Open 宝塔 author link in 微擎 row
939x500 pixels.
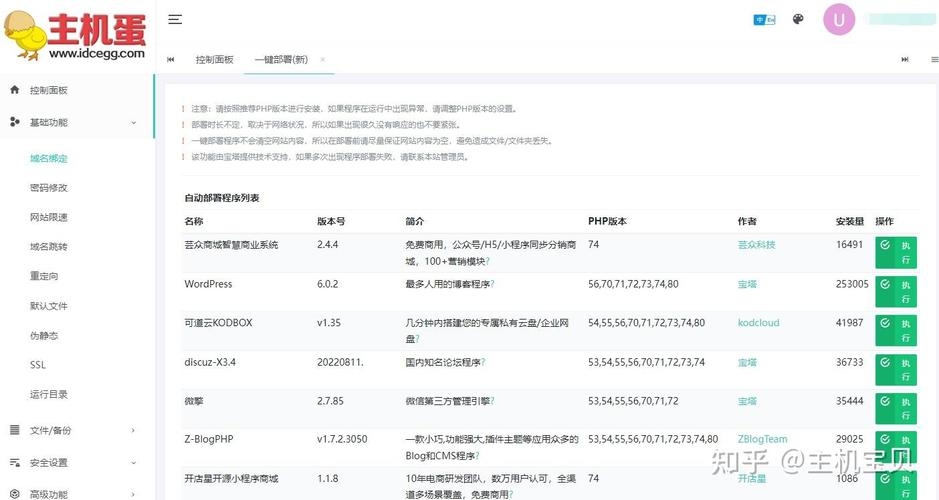click(747, 401)
